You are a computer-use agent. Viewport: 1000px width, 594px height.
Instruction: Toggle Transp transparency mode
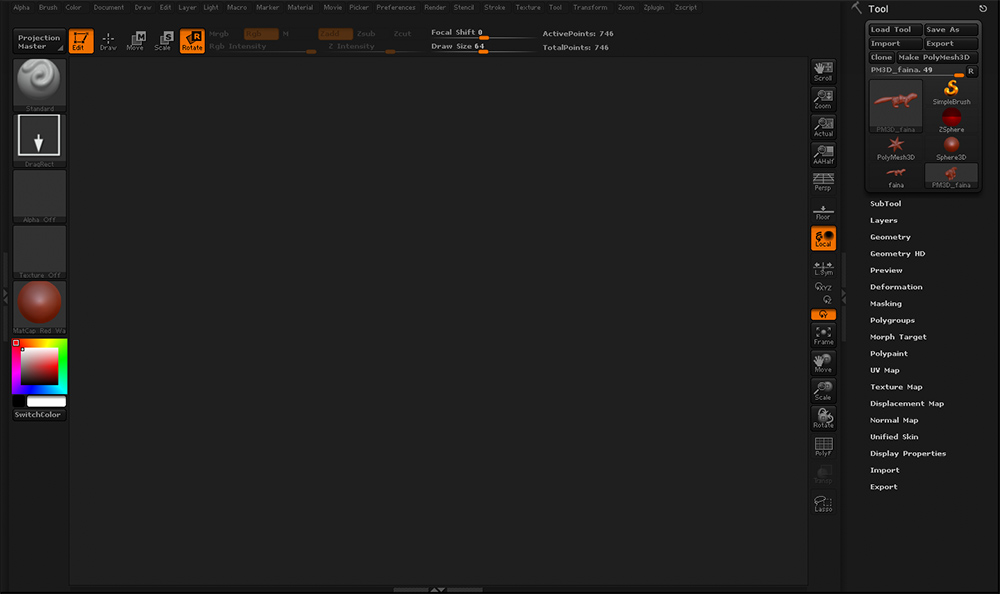(823, 474)
